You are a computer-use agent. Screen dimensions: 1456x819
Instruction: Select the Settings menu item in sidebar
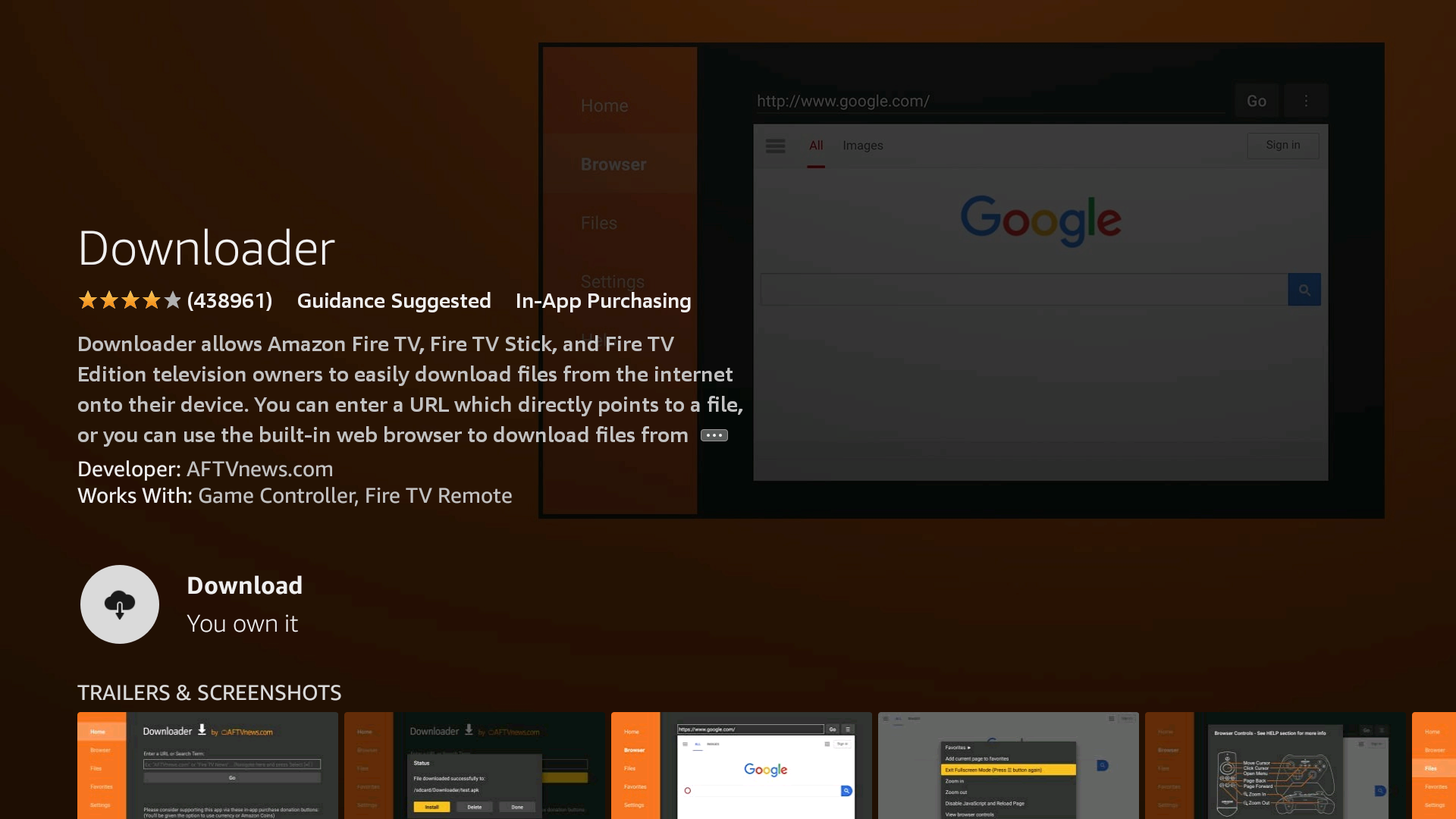(x=612, y=281)
